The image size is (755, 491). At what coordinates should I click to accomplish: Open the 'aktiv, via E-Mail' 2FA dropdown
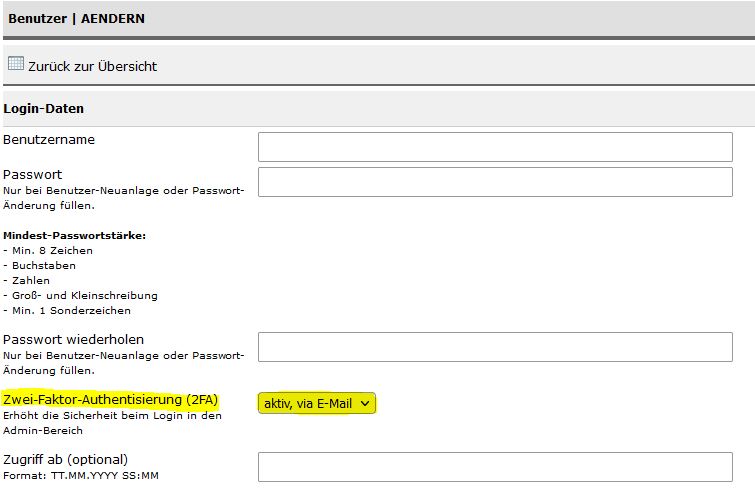pyautogui.click(x=316, y=403)
